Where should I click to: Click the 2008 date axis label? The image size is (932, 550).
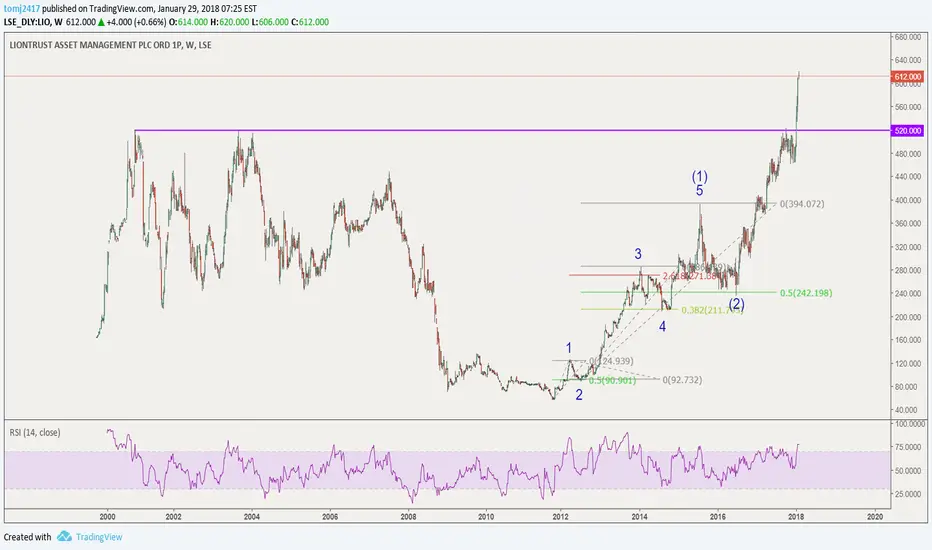pos(408,517)
